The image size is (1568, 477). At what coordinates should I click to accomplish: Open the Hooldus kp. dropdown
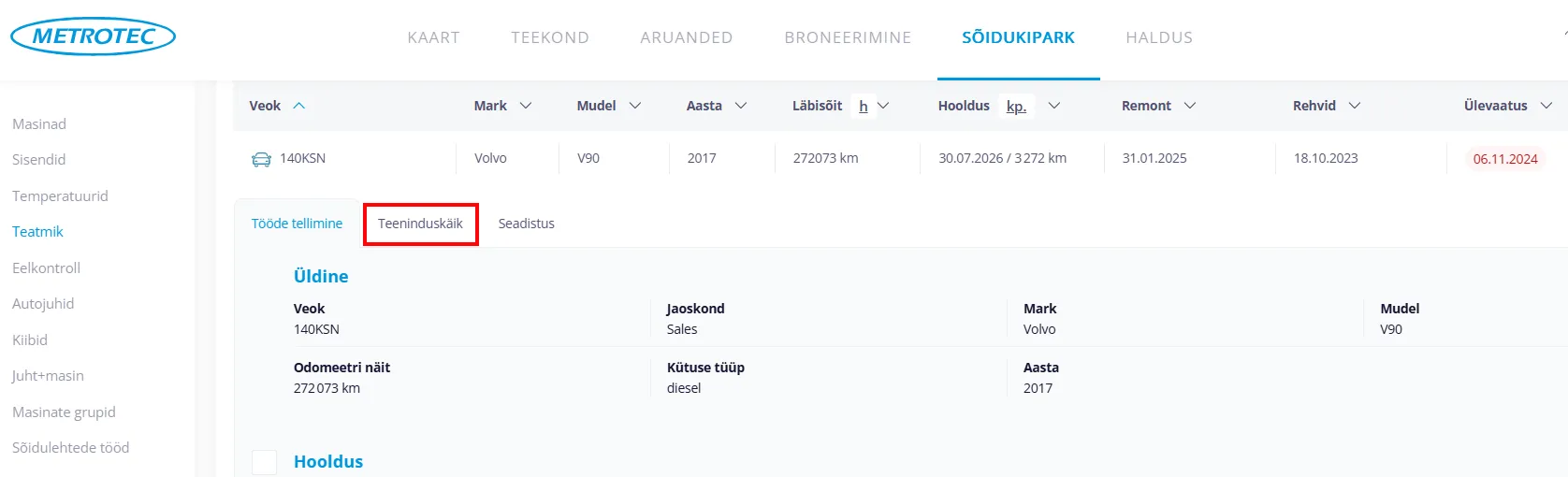coord(1054,106)
